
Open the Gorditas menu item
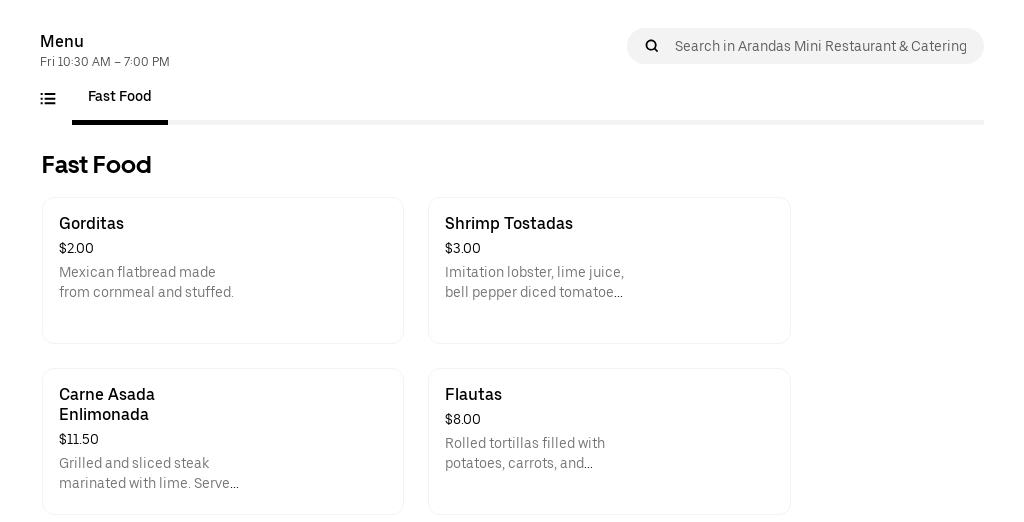pos(92,224)
